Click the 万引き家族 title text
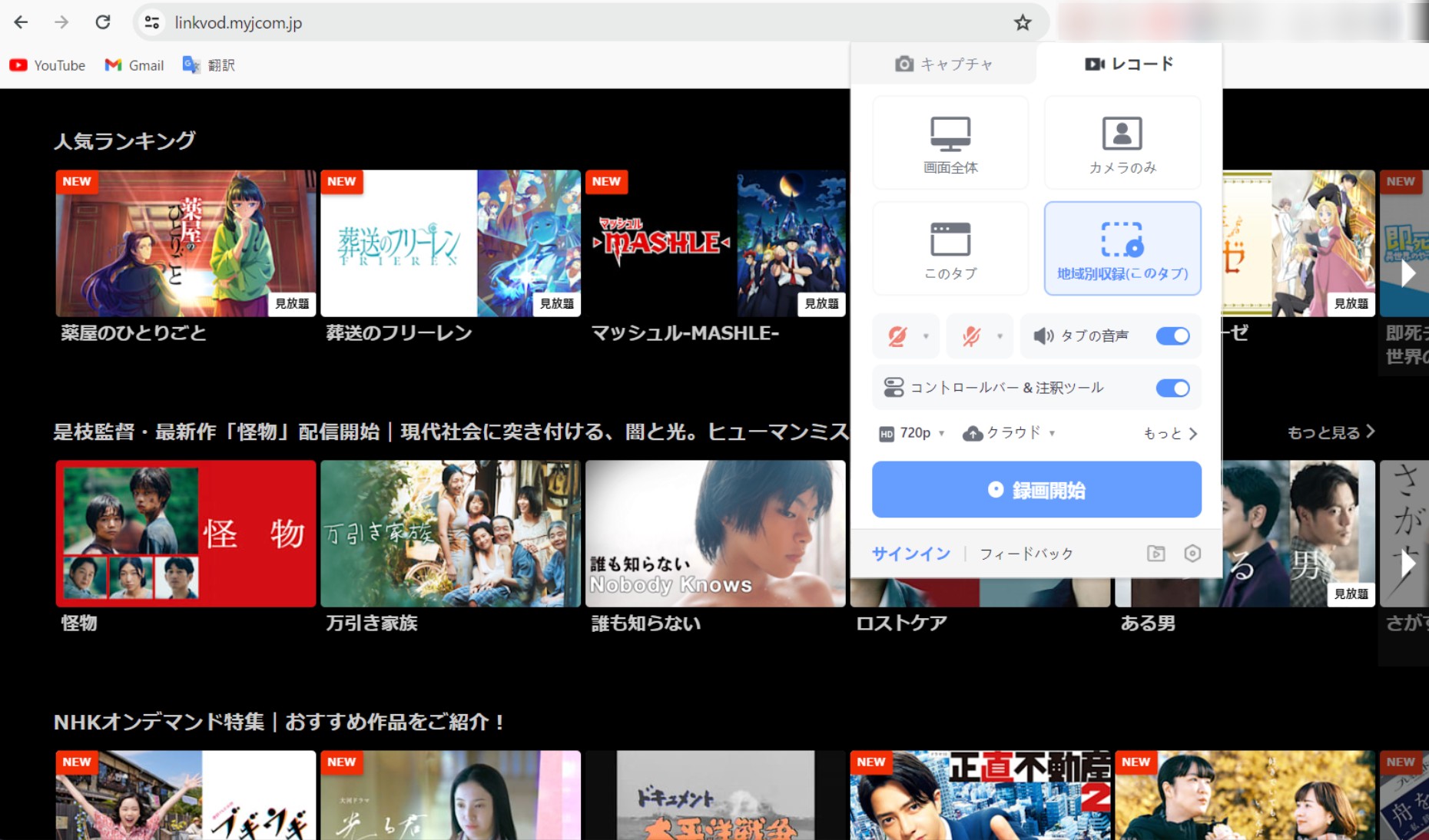 (x=371, y=623)
